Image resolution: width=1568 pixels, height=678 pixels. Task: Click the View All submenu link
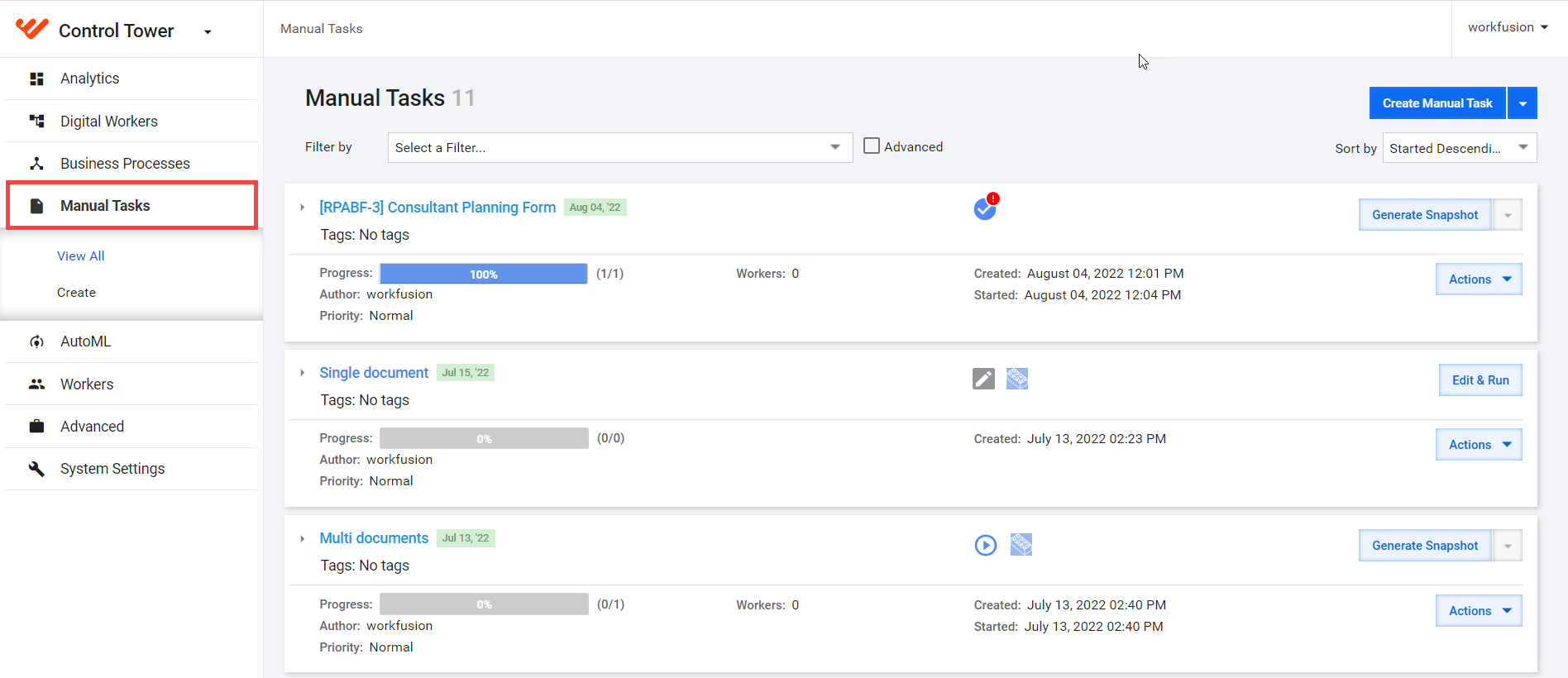[81, 256]
